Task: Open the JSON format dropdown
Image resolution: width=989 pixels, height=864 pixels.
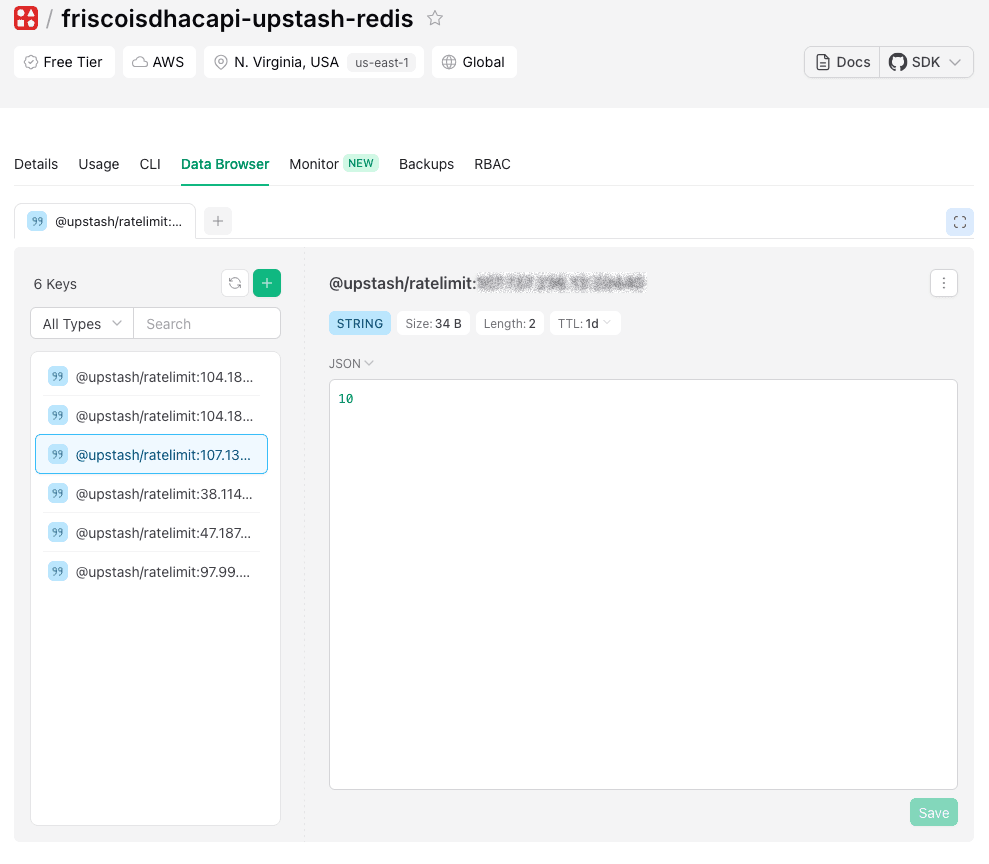Action: tap(350, 364)
